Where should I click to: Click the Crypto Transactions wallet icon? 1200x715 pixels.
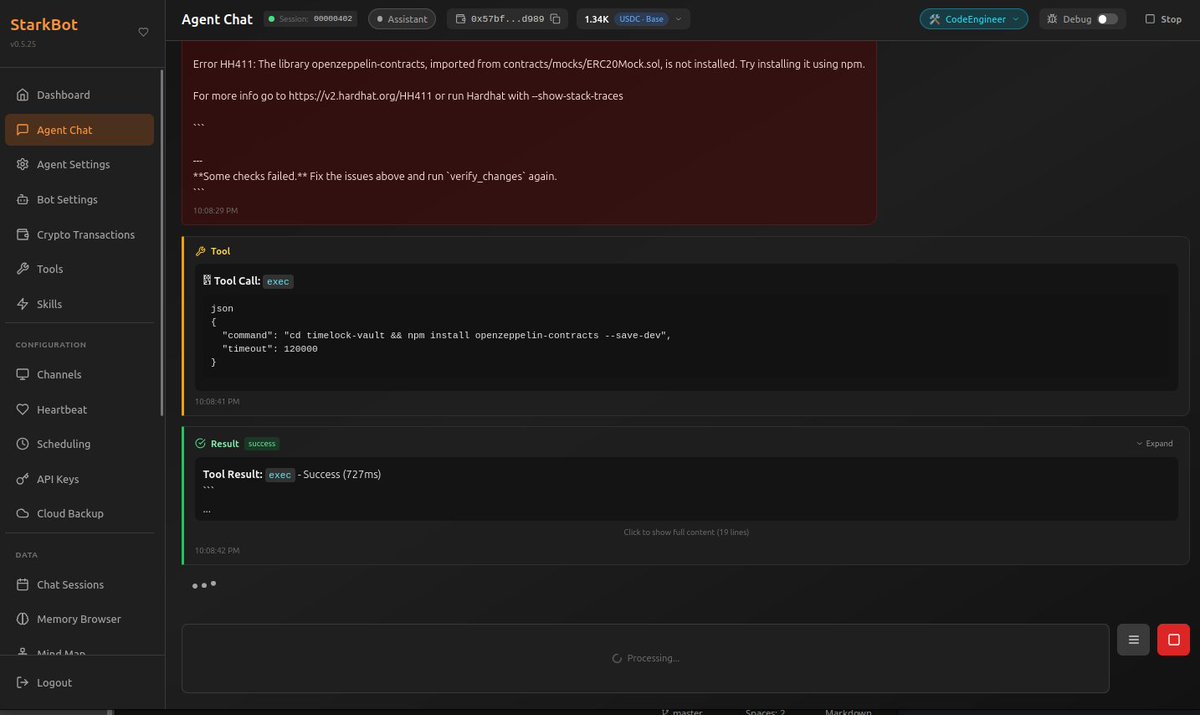pos(23,235)
